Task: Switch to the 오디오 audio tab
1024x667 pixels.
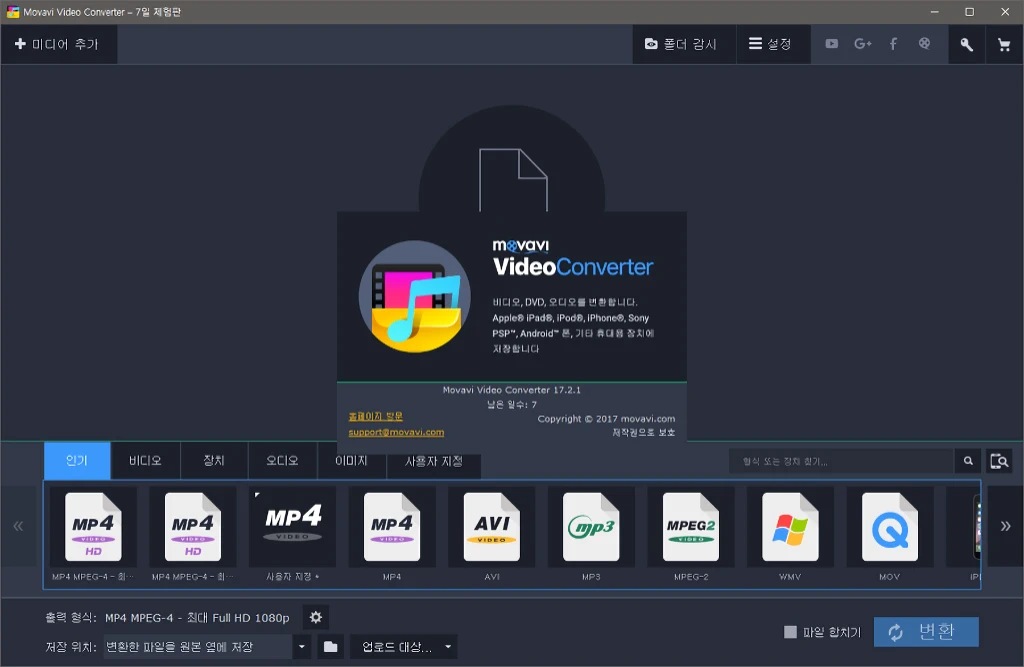Action: pyautogui.click(x=282, y=461)
